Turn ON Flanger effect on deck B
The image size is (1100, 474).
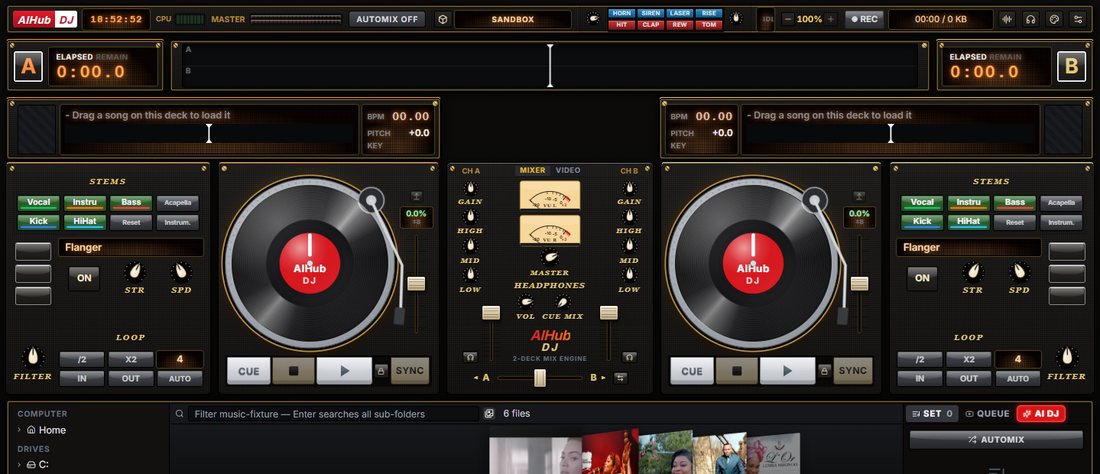pos(922,278)
